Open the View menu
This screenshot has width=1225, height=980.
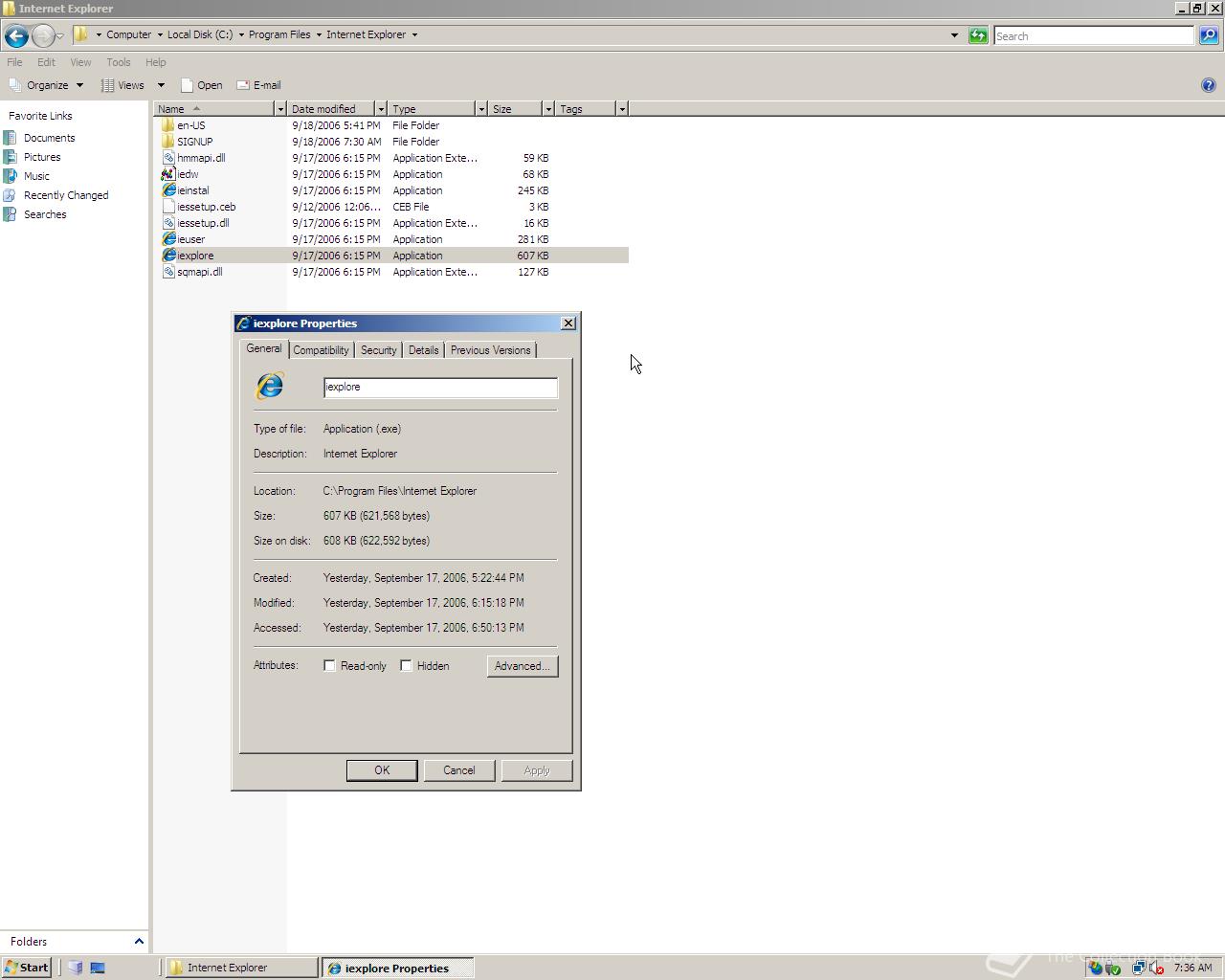tap(80, 62)
